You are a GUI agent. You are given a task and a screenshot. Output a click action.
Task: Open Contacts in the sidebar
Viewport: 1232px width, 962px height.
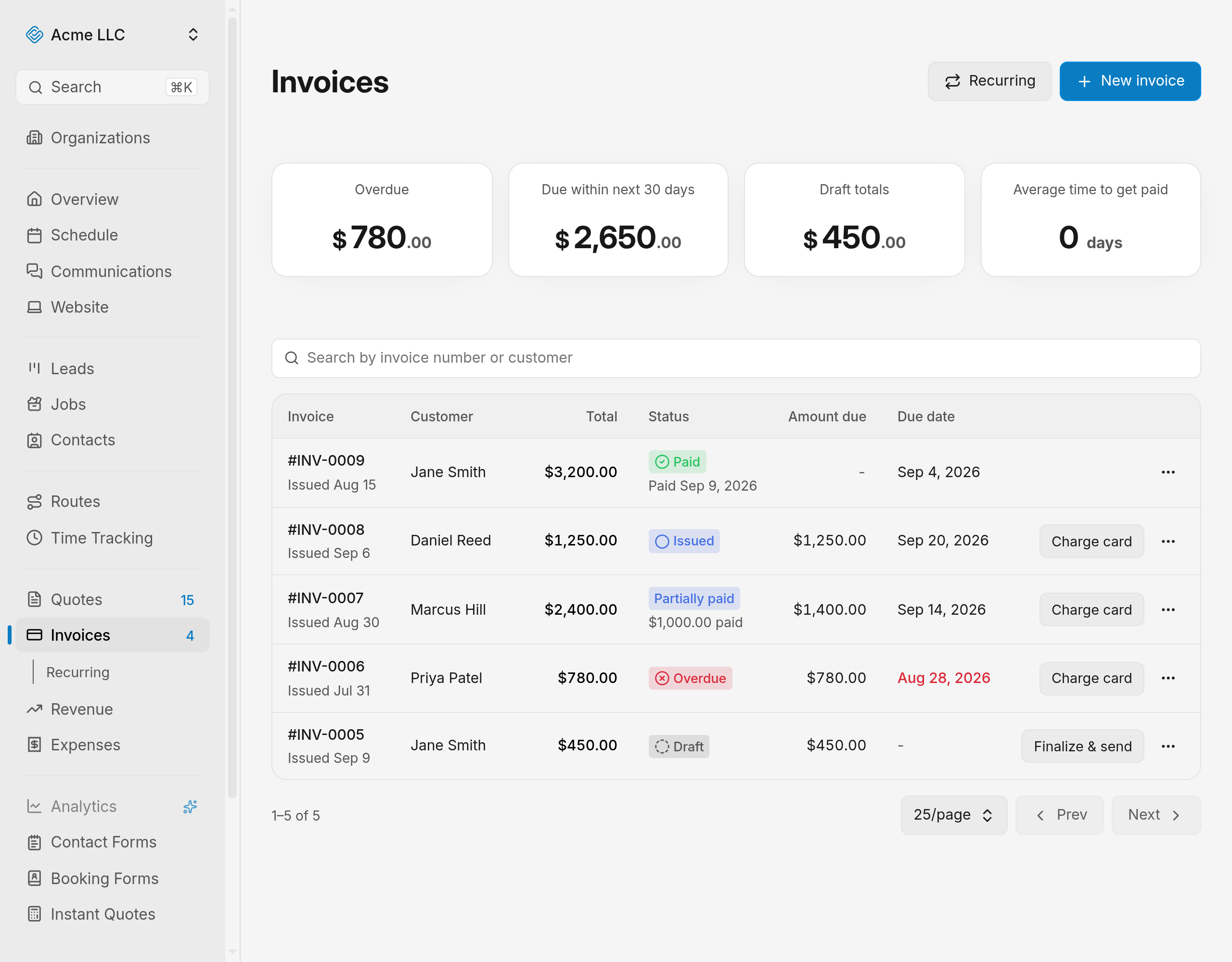click(x=112, y=440)
